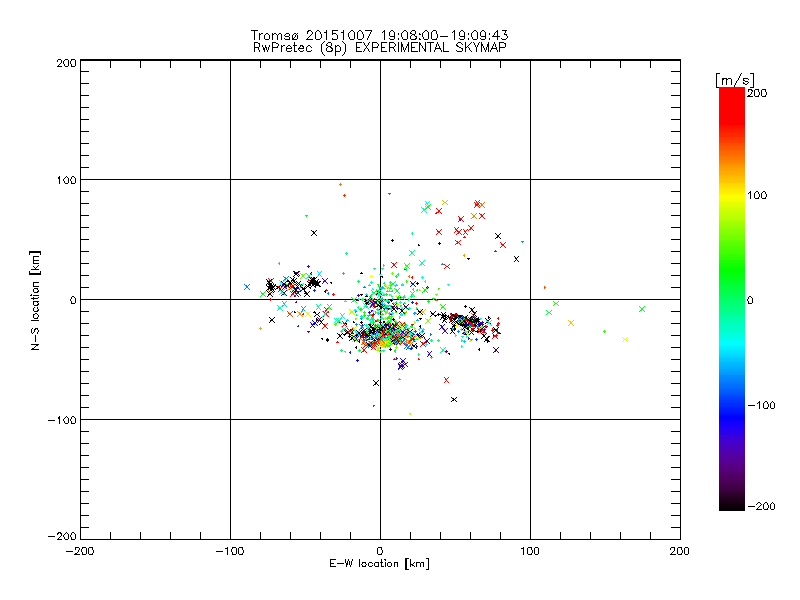
Task: Click the colorbar tick label '-100'
Action: [x=761, y=406]
